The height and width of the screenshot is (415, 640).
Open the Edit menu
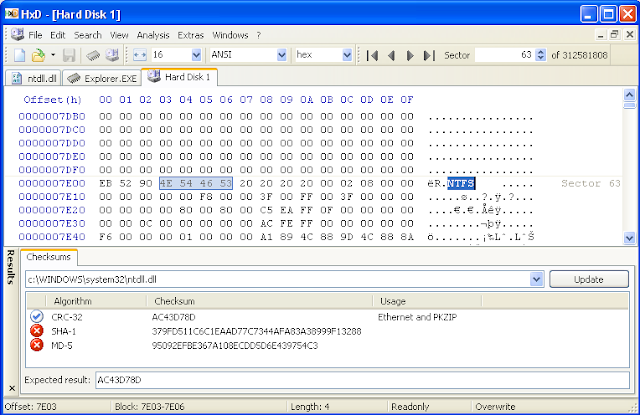coord(58,35)
